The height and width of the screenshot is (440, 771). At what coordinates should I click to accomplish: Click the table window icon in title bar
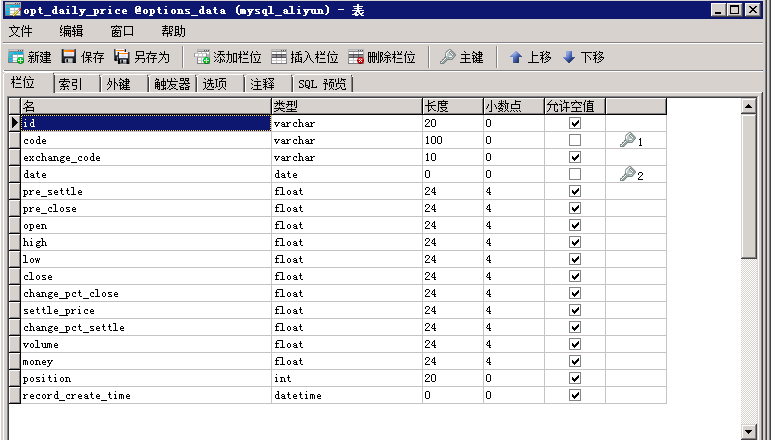(x=12, y=10)
